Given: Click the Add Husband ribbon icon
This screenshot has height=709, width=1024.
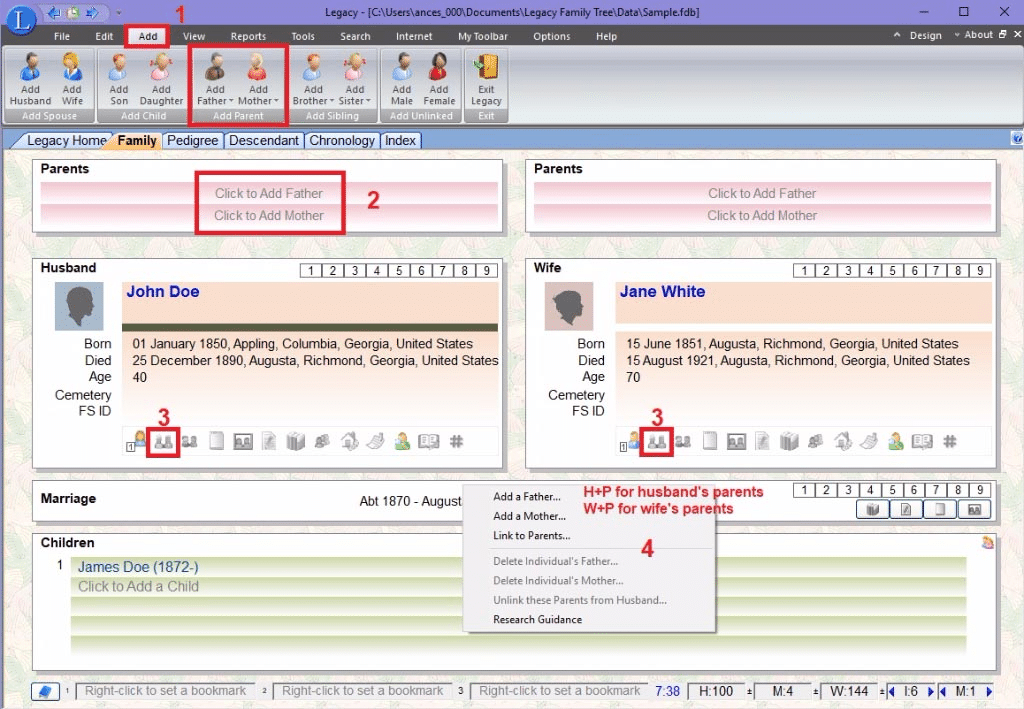Looking at the screenshot, I should pos(30,80).
